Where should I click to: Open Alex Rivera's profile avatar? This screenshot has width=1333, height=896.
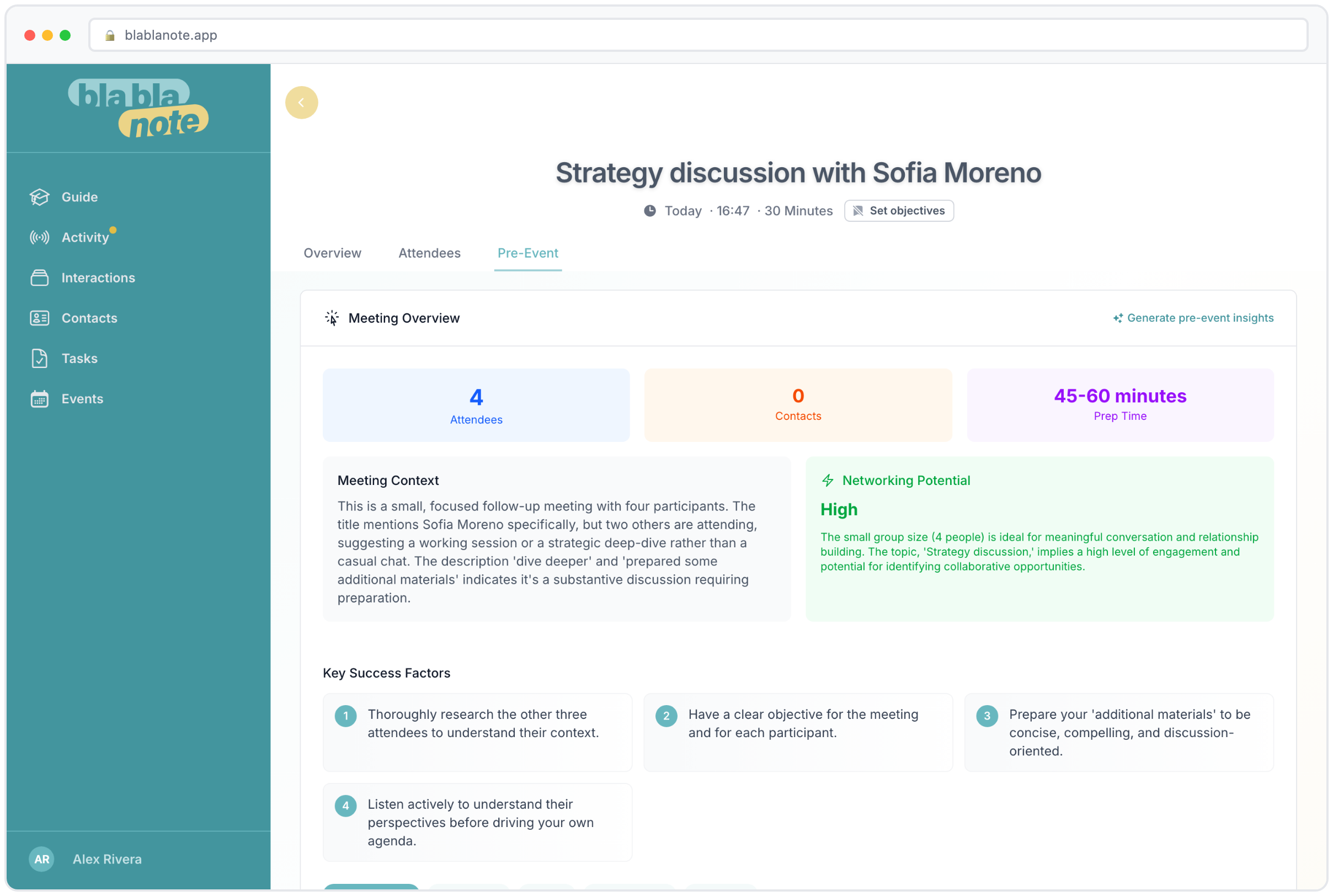point(41,859)
